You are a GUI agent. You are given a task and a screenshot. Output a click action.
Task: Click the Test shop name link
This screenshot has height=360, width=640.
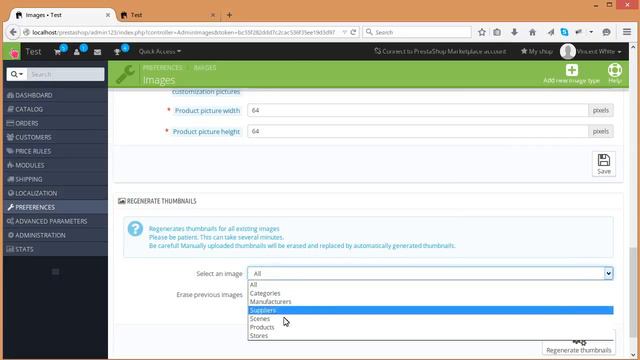tap(33, 52)
